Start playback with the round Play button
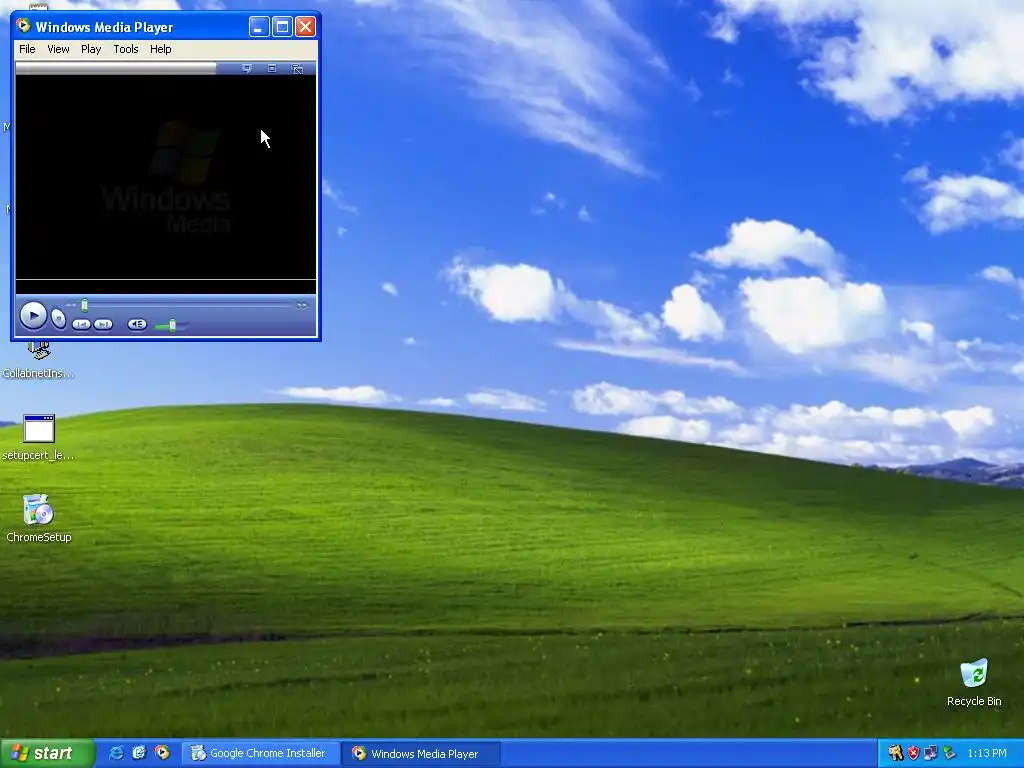The image size is (1024, 768). pyautogui.click(x=33, y=317)
